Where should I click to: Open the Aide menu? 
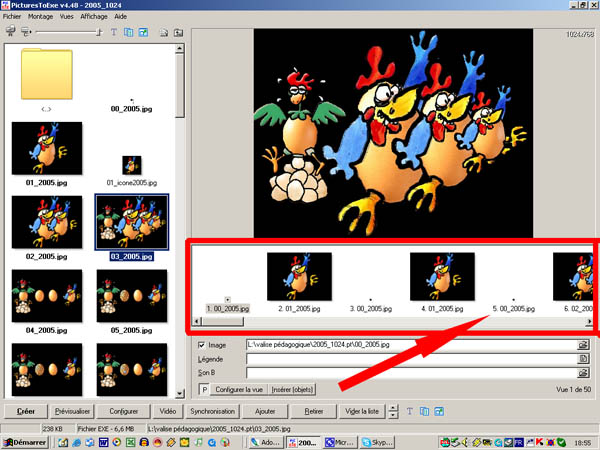[121, 16]
